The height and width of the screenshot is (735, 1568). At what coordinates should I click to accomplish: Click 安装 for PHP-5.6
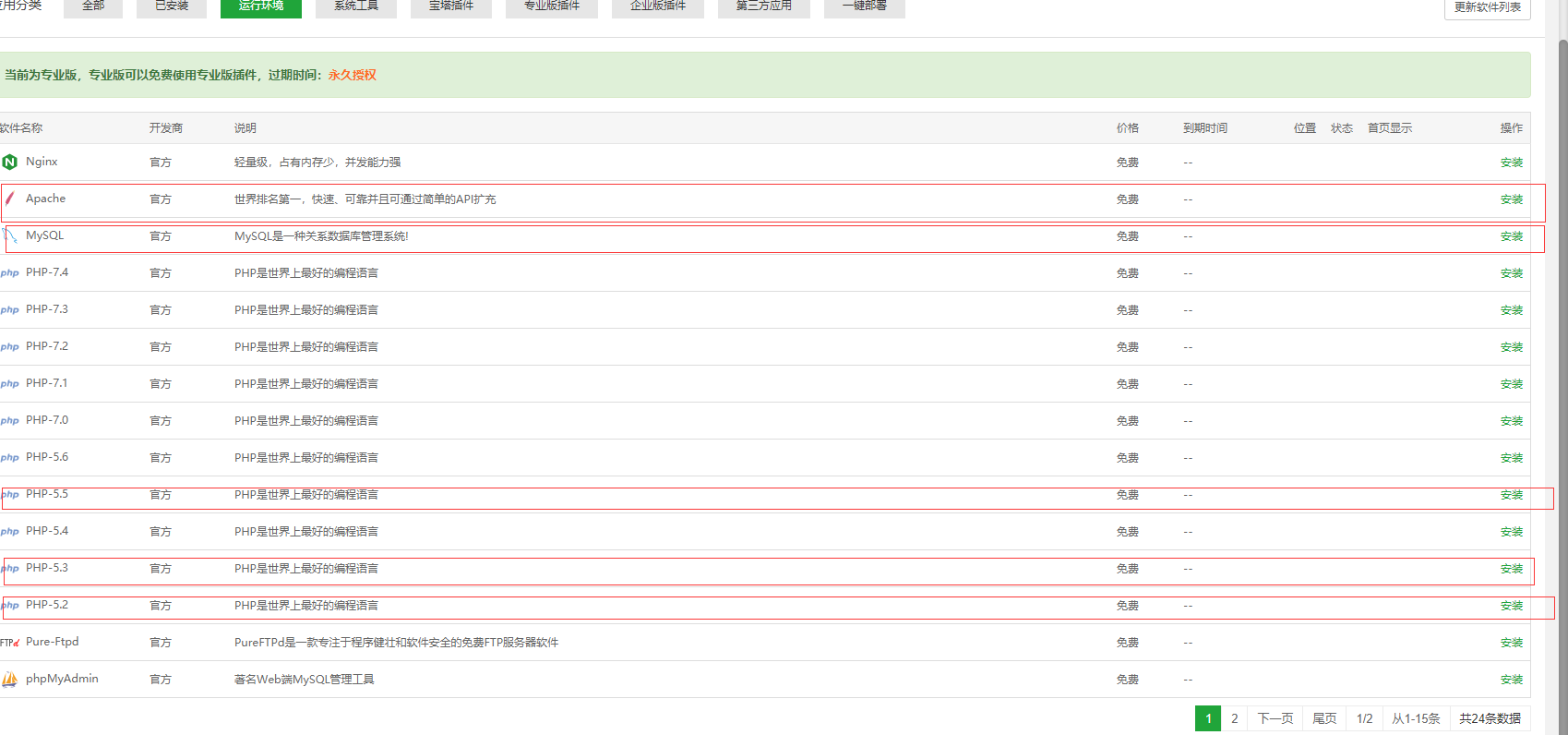tap(1512, 458)
